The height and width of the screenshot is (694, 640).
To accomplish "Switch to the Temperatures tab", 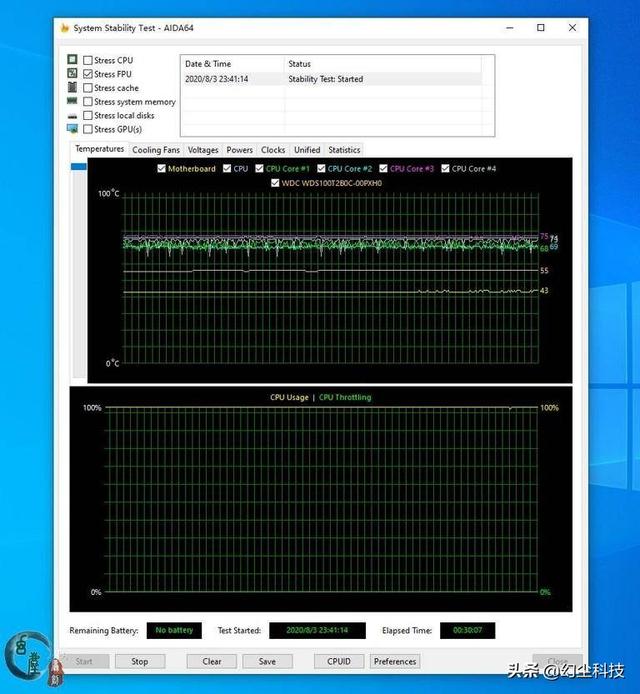I will pos(100,149).
